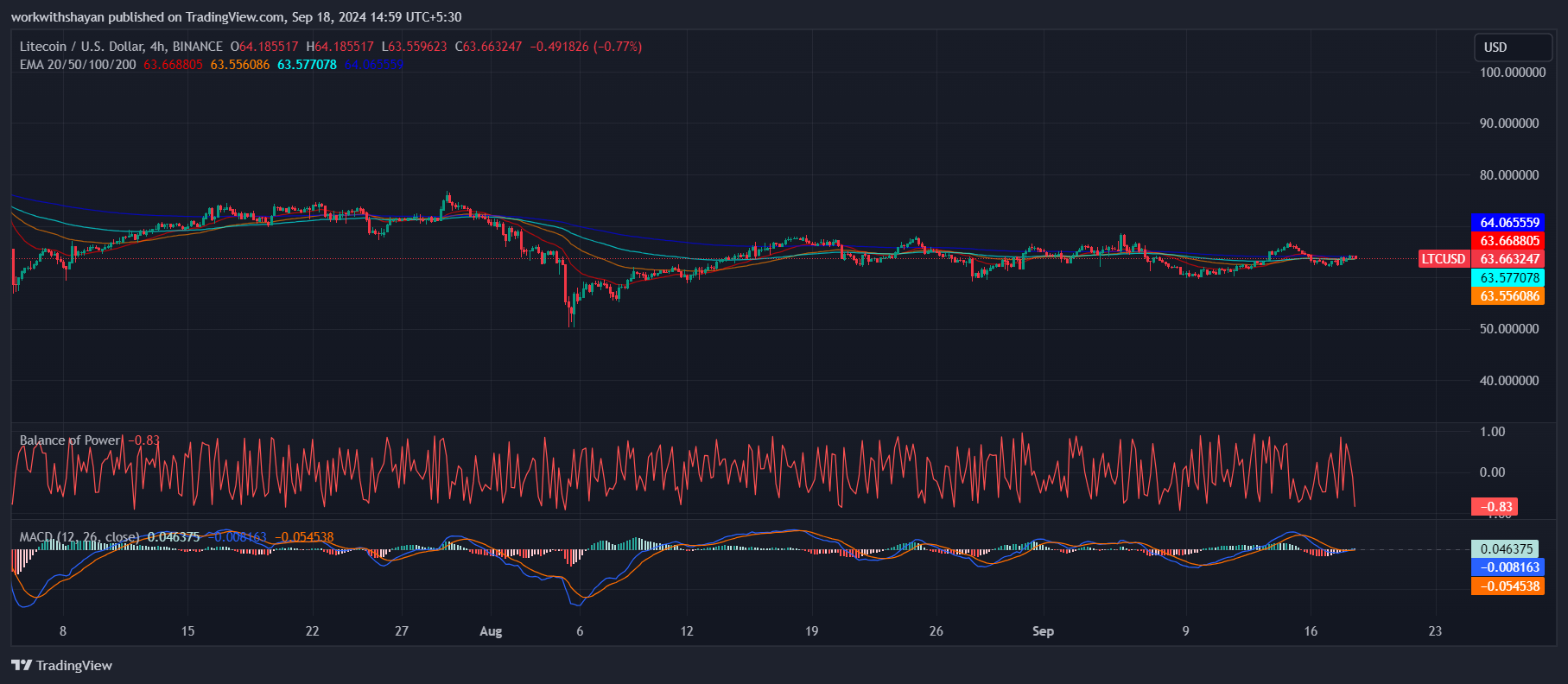Select the MACD (12, 26, close) legend
Viewport: 1568px width, 684px height.
[x=79, y=537]
